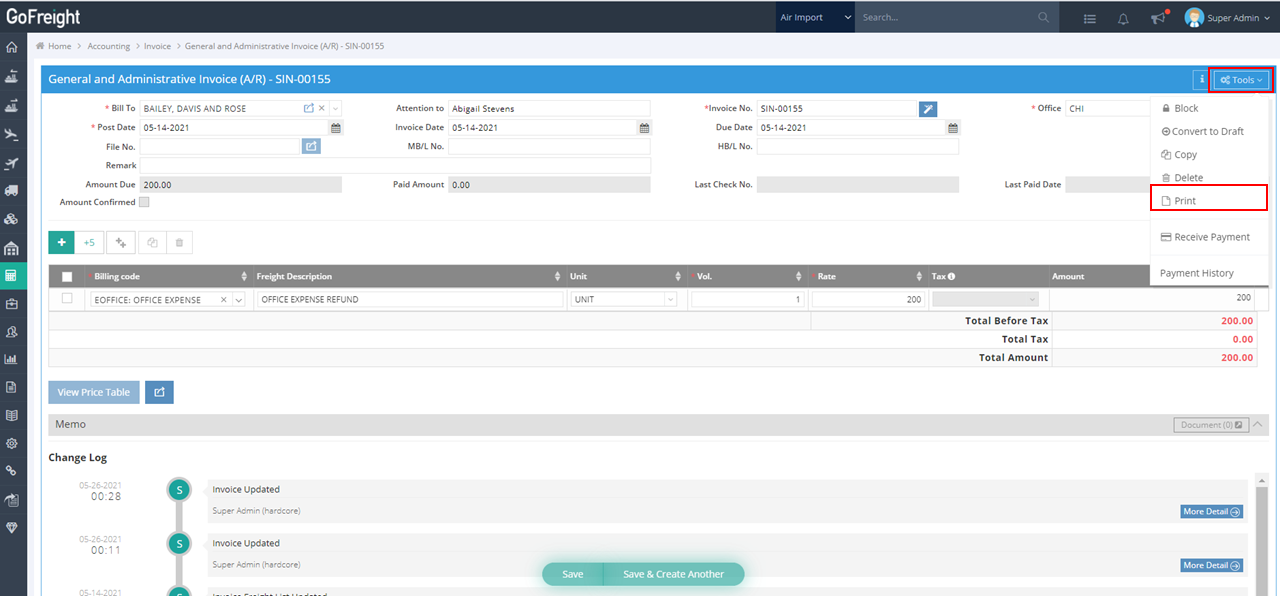Toggle the Amount Confirmed checkbox
1280x596 pixels.
click(x=144, y=202)
